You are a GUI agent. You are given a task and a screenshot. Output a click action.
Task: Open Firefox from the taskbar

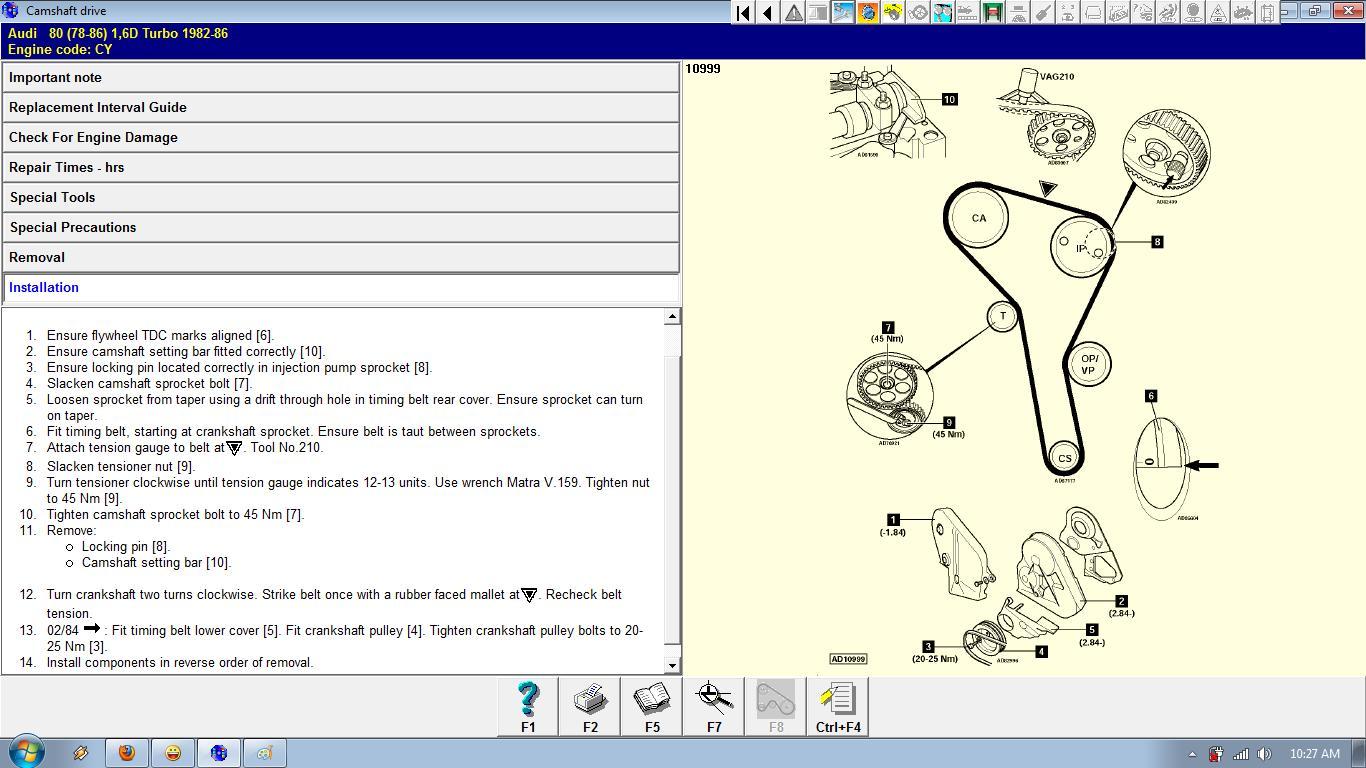tap(127, 753)
